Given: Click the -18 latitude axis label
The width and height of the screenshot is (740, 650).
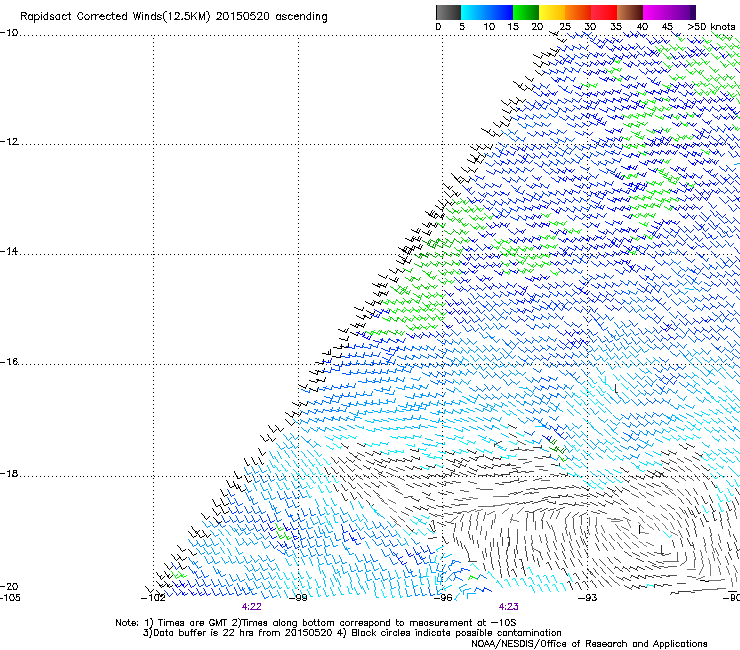Looking at the screenshot, I should (x=9, y=473).
